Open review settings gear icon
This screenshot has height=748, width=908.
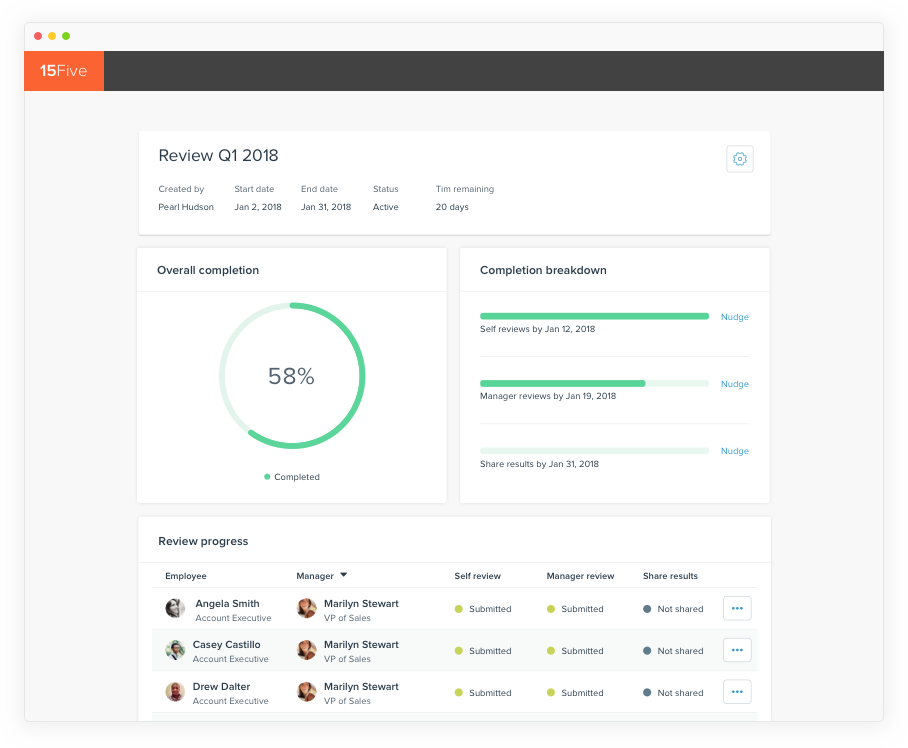pyautogui.click(x=739, y=159)
